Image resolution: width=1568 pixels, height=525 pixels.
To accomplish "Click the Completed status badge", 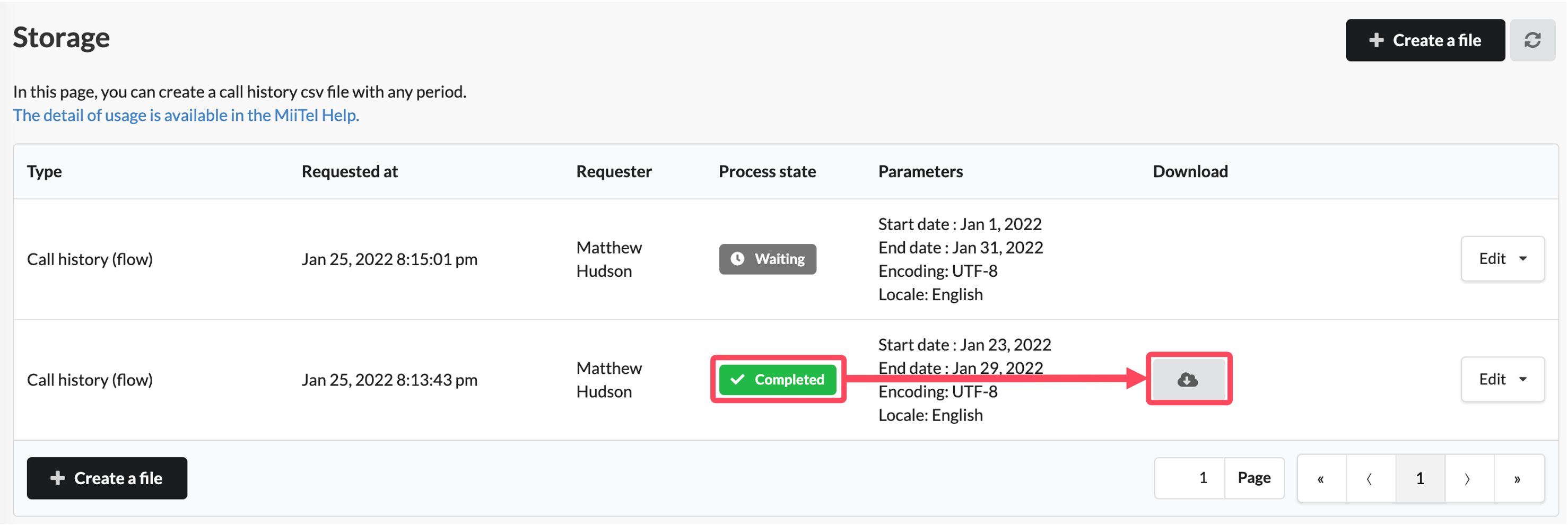I will pos(777,380).
